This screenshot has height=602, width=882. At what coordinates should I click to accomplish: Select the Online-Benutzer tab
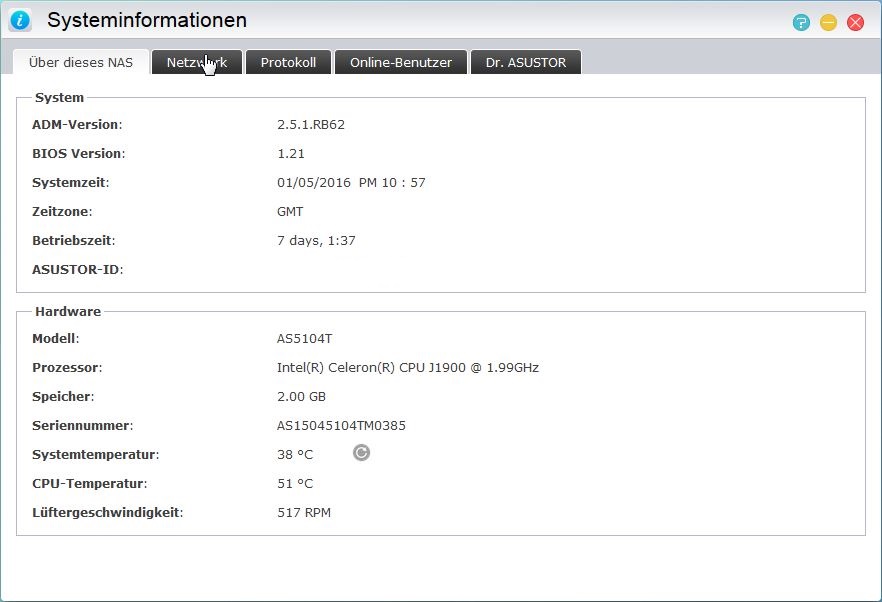click(400, 62)
